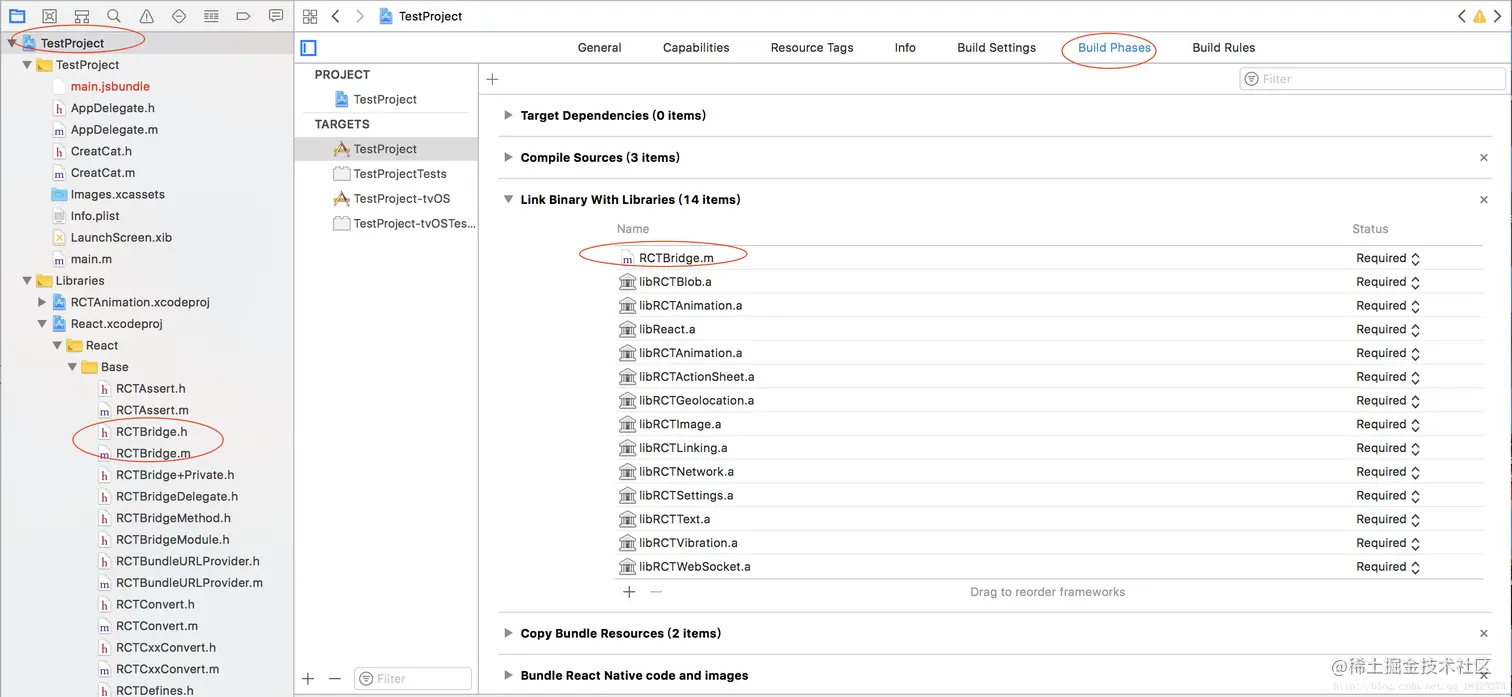Viewport: 1512px width, 697px height.
Task: Change Required status for libRCTWebSocket.a
Action: pos(1388,567)
